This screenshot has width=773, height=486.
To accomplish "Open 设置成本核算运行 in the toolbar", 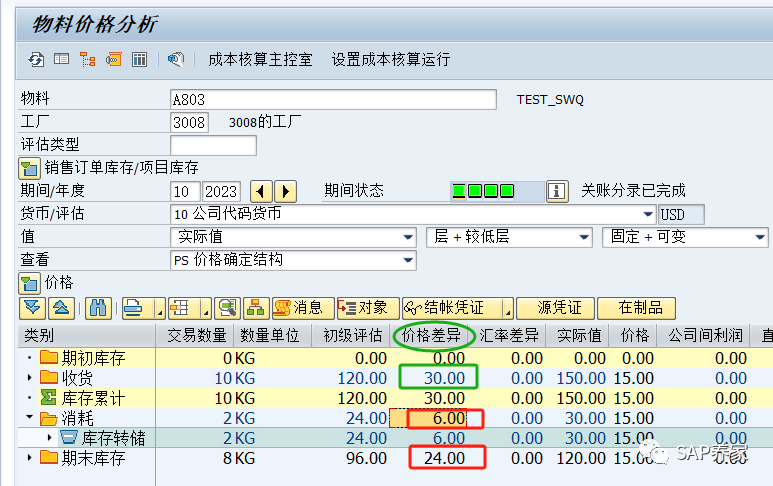I will tap(390, 60).
